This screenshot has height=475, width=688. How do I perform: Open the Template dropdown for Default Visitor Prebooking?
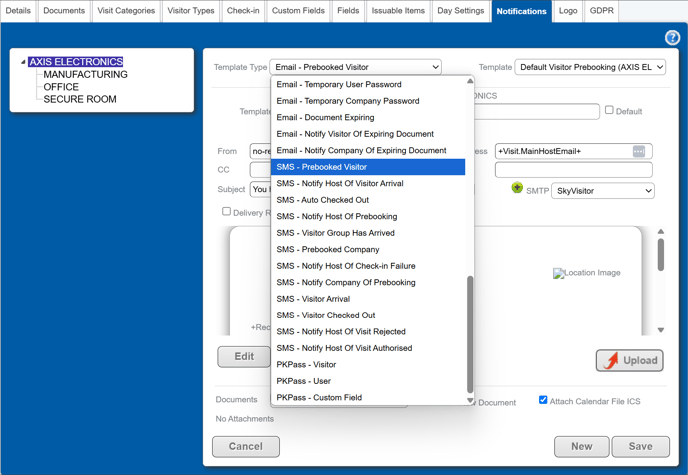pos(590,67)
